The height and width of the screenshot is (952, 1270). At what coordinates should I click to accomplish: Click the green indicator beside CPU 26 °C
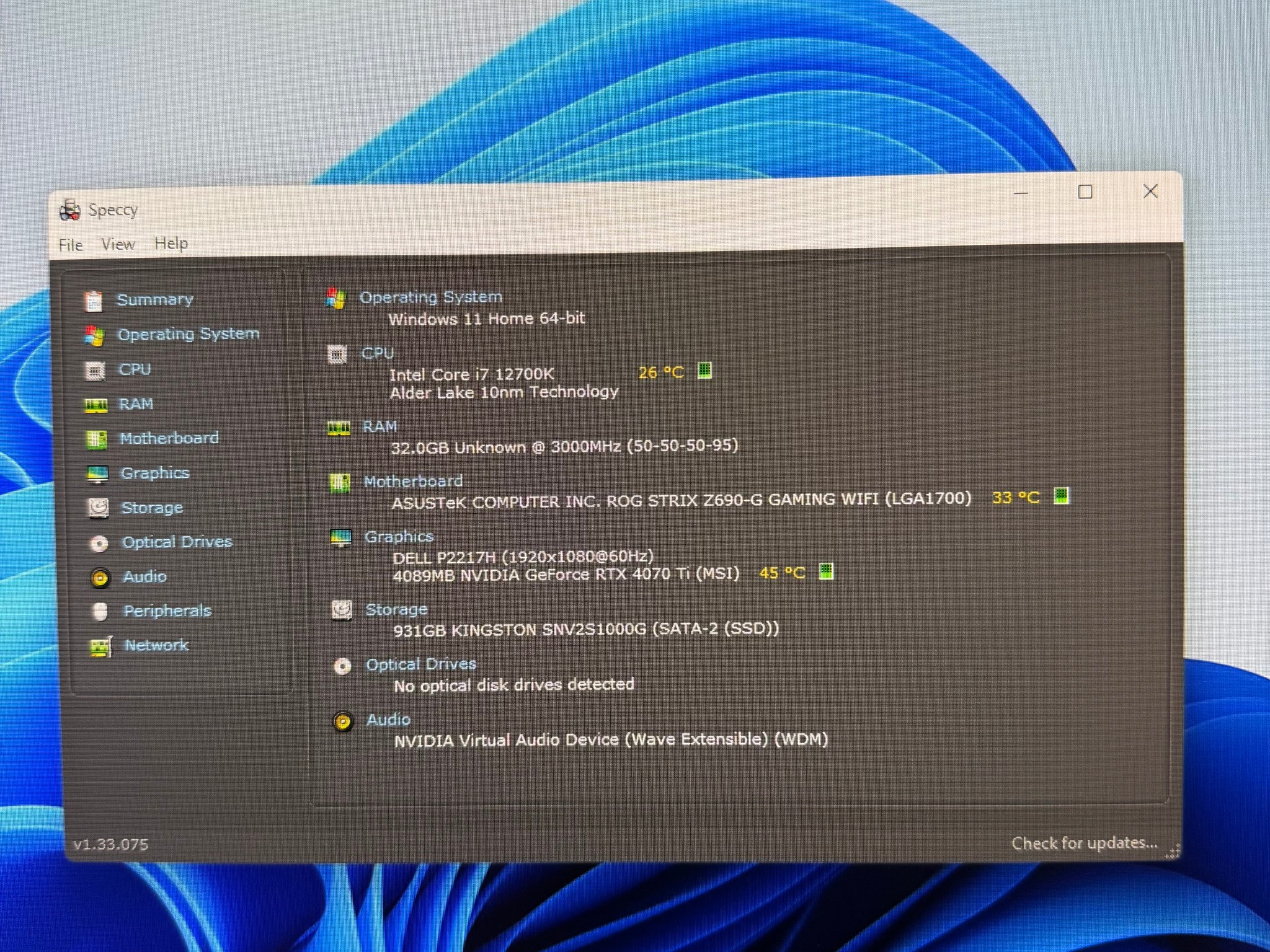click(704, 371)
